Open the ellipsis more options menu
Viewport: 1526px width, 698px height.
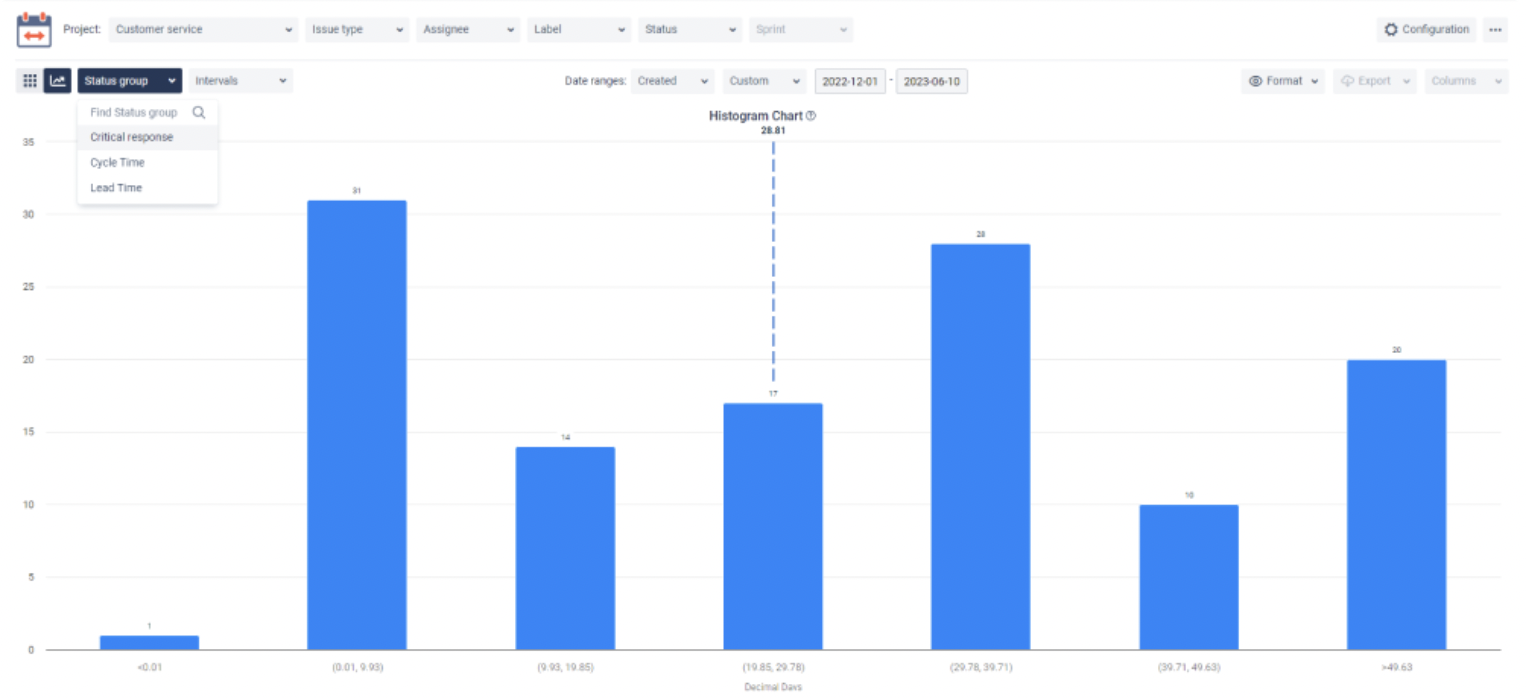click(x=1497, y=29)
